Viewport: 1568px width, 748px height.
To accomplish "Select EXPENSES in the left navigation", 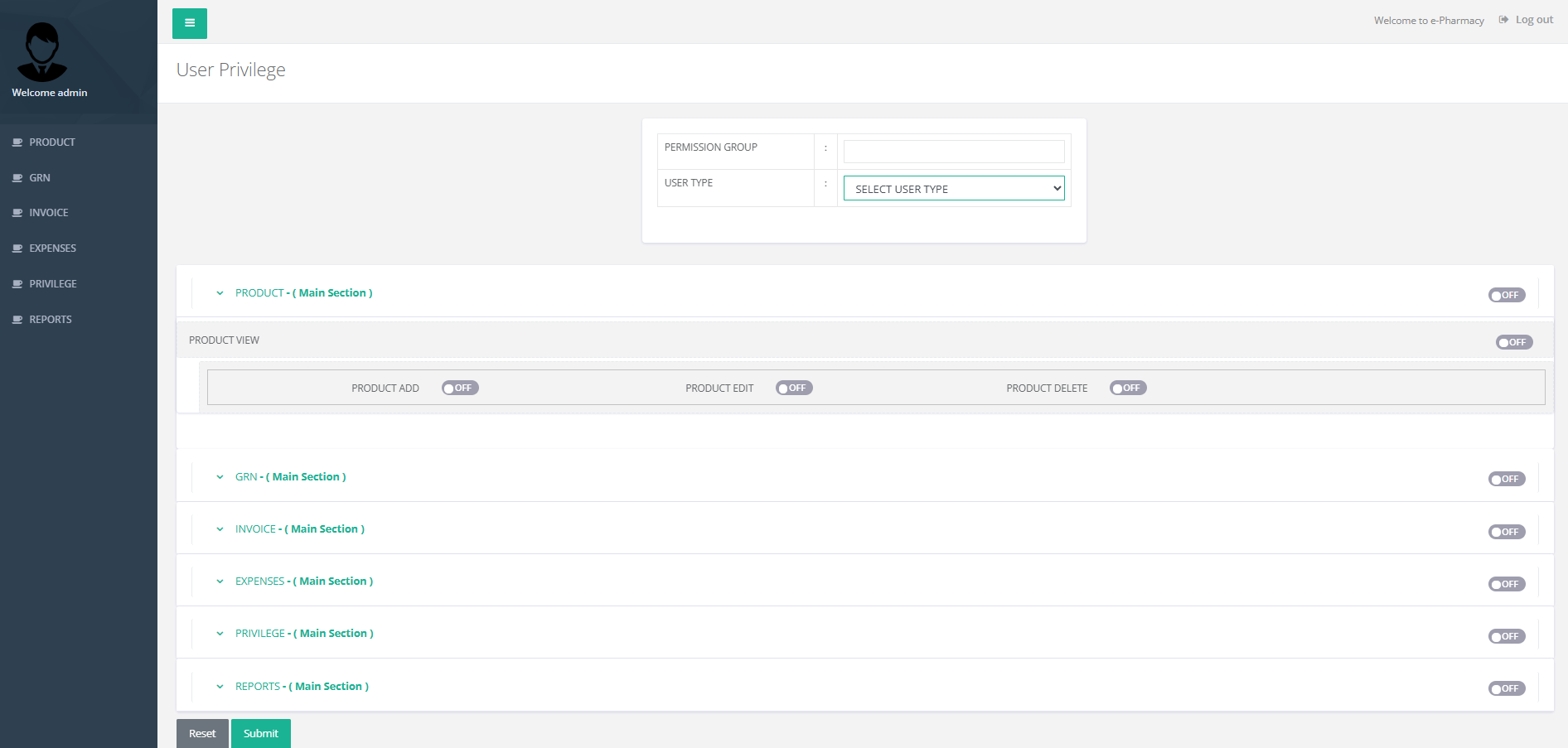I will click(52, 248).
